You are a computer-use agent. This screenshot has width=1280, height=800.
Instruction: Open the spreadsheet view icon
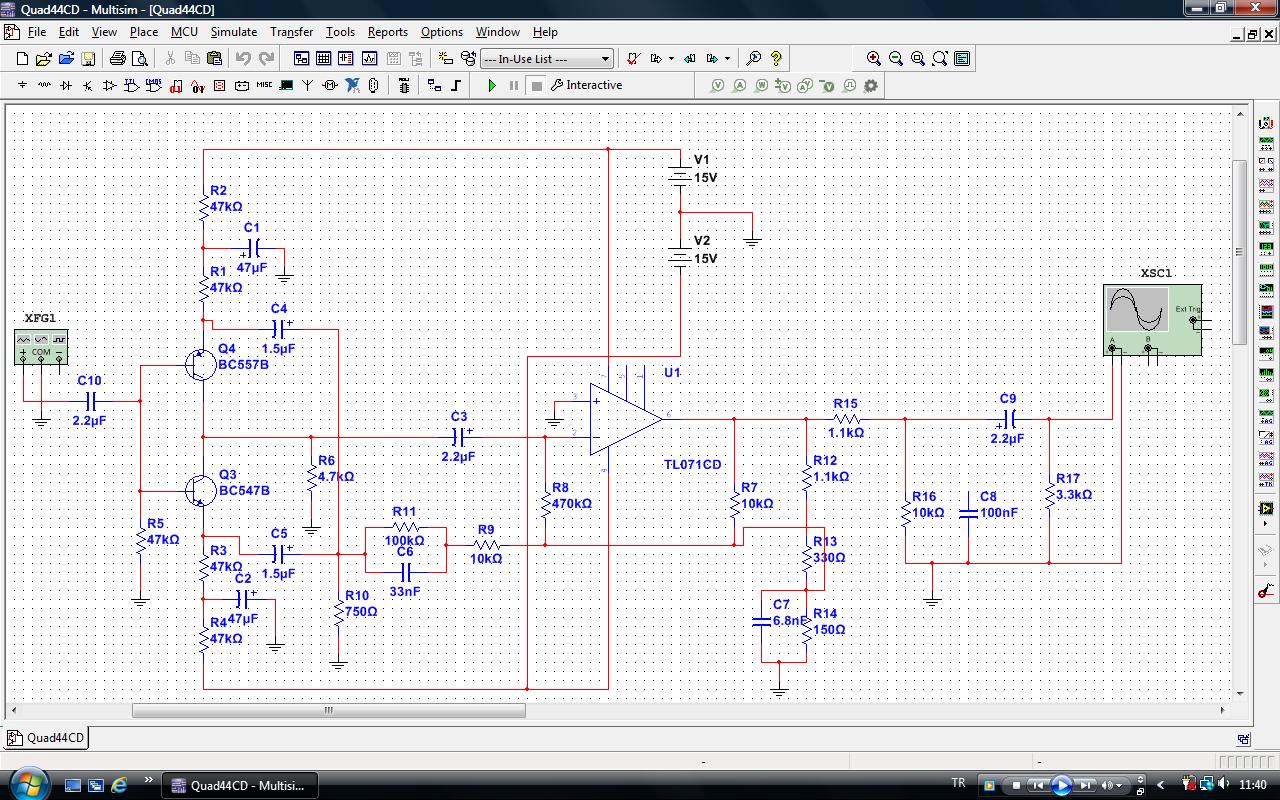click(323, 59)
